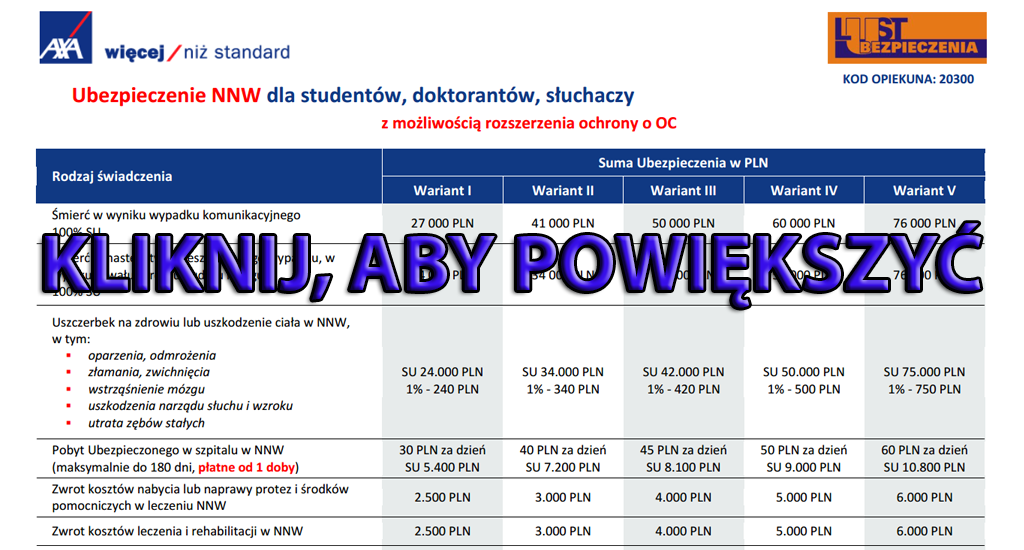Click '5.000 PLN' in rehabilitacji row
Viewport: 1024px width, 550px height.
point(804,532)
